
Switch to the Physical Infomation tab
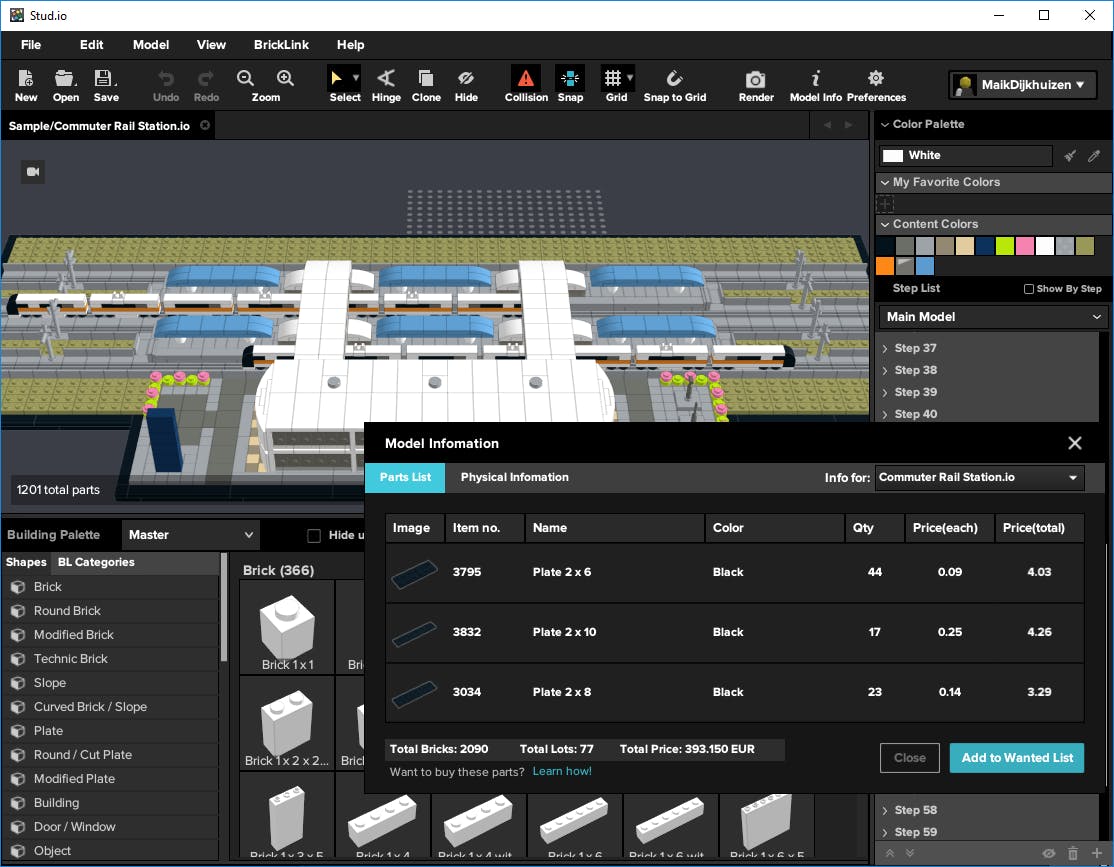[x=514, y=477]
